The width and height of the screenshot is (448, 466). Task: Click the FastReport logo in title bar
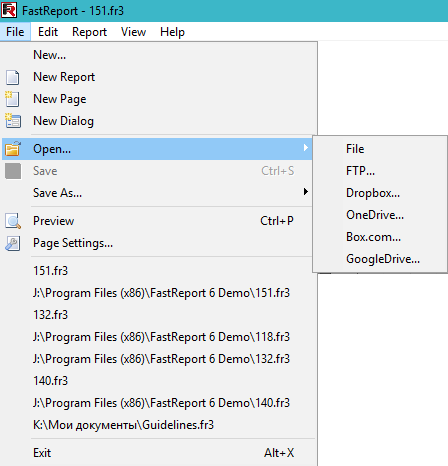(x=9, y=10)
